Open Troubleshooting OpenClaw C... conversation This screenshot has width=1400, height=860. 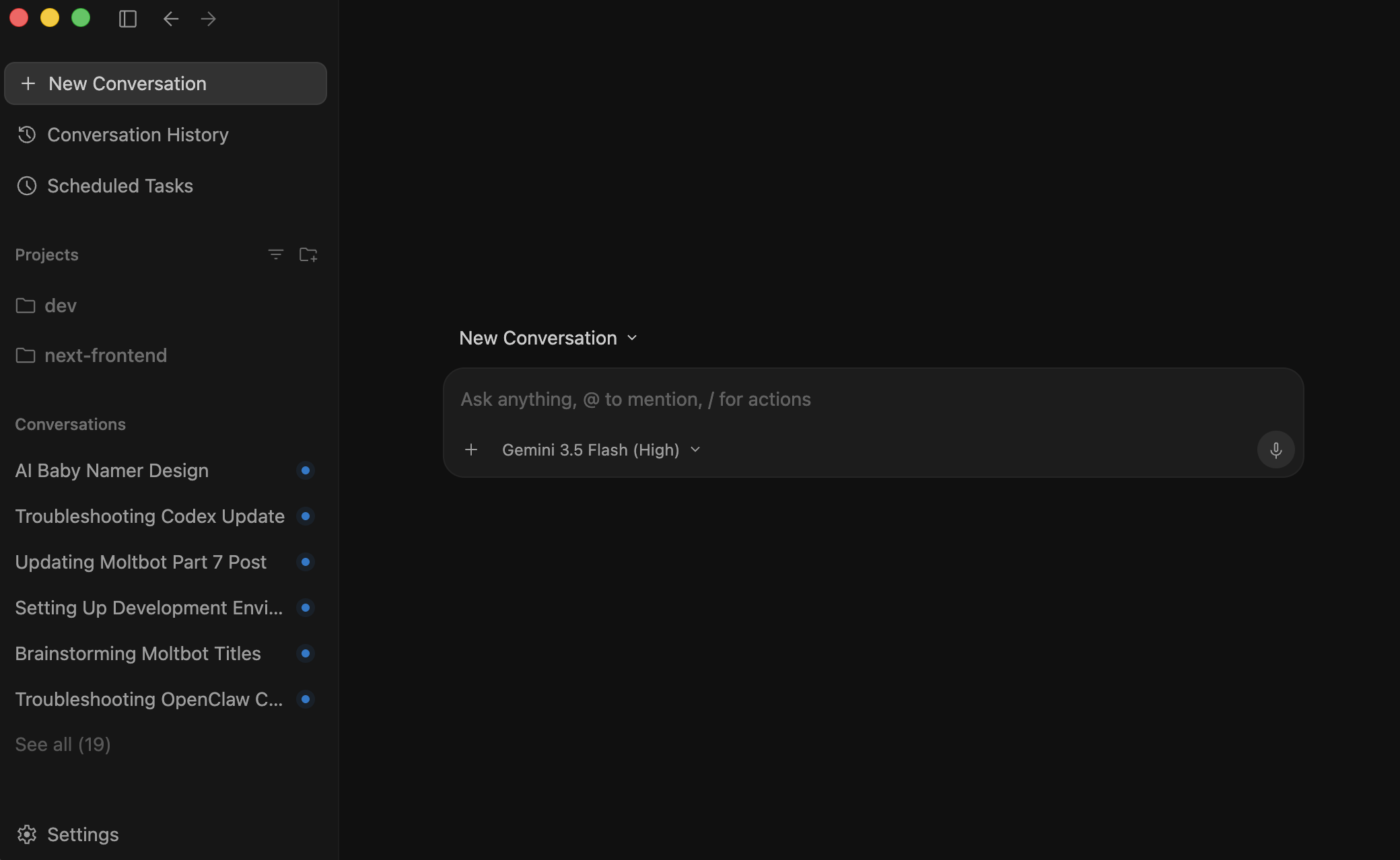pyautogui.click(x=149, y=699)
